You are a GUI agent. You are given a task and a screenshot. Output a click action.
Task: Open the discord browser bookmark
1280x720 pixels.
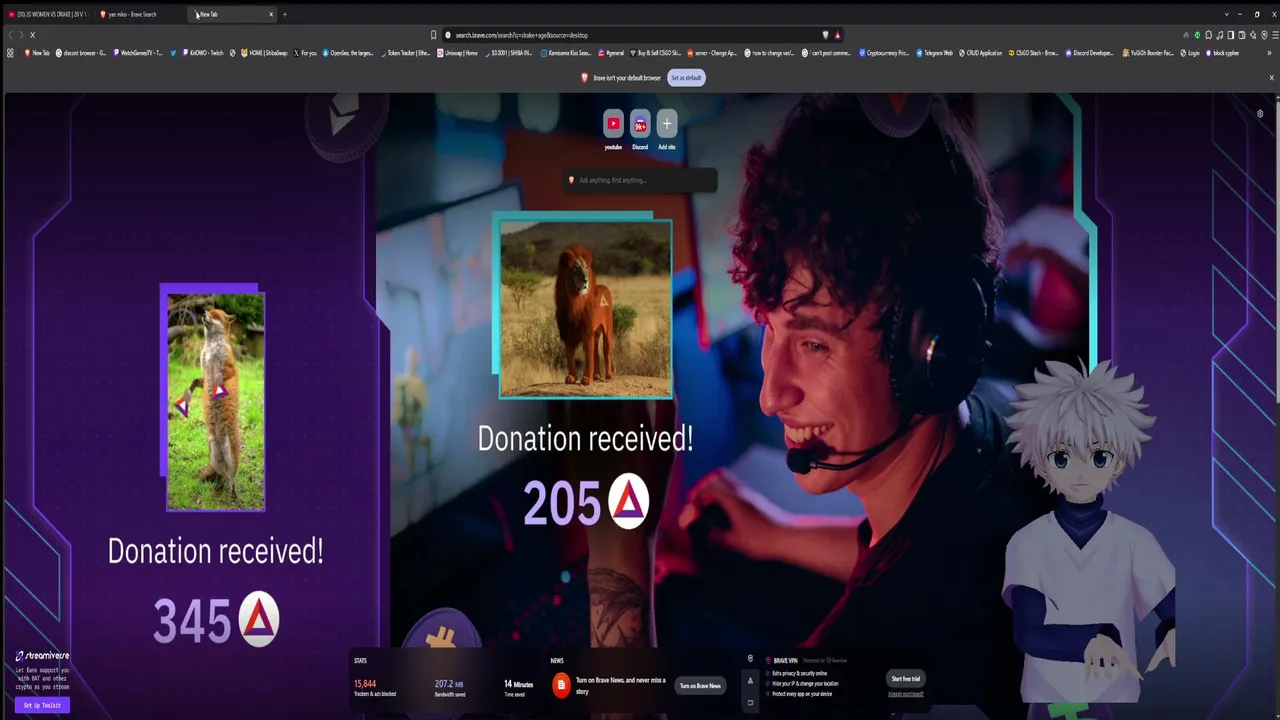(81, 53)
